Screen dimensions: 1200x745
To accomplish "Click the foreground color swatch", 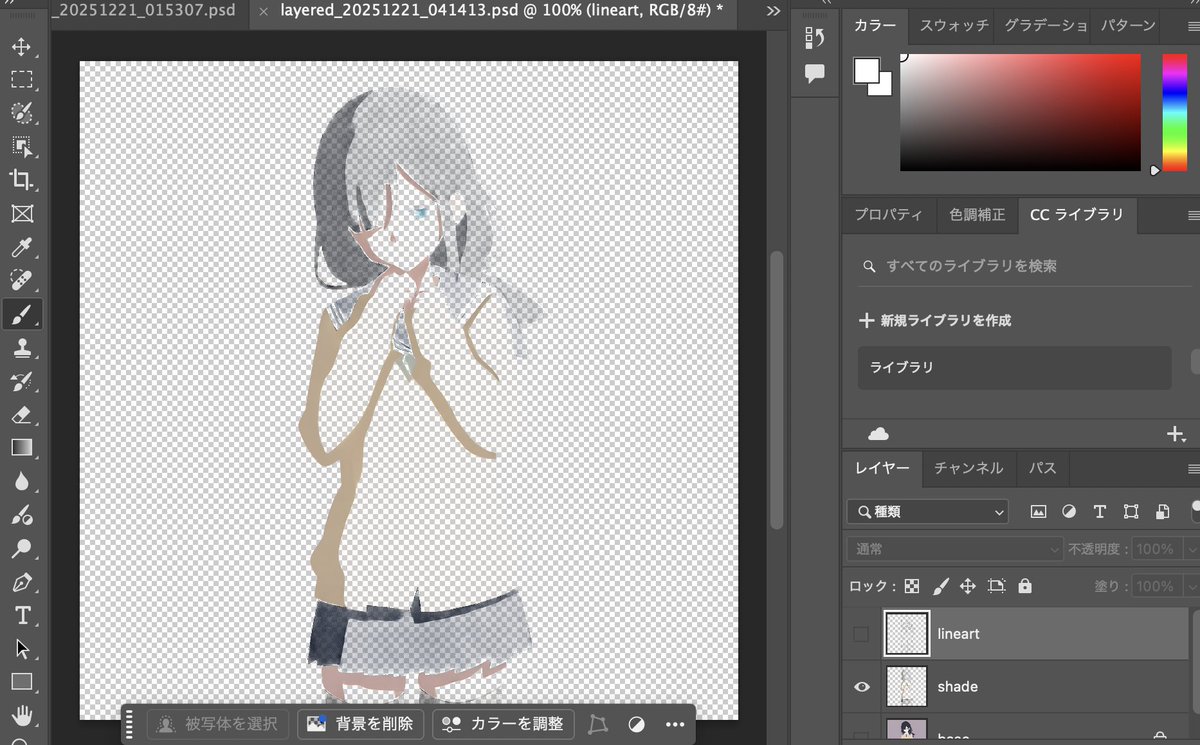I will tap(866, 70).
